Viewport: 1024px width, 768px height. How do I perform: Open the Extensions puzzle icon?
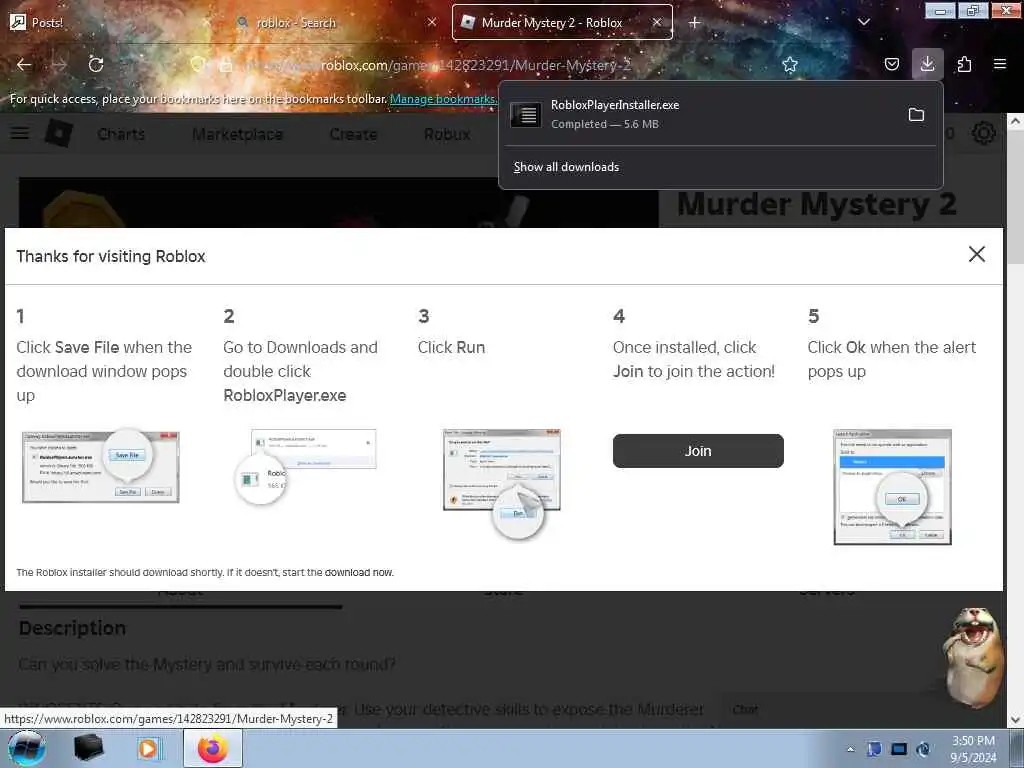coord(964,64)
